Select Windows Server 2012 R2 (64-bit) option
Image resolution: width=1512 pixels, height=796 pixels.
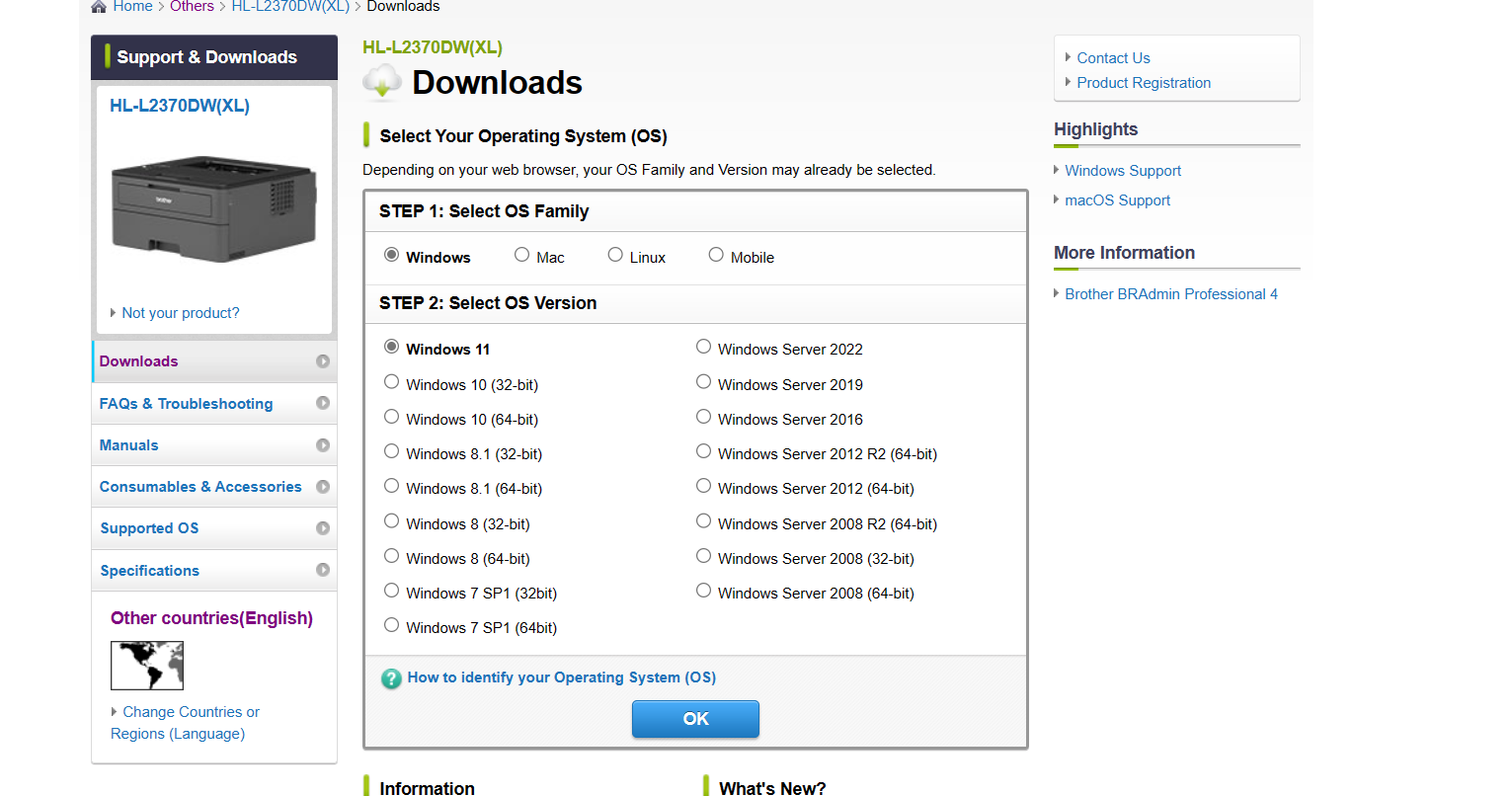point(703,451)
